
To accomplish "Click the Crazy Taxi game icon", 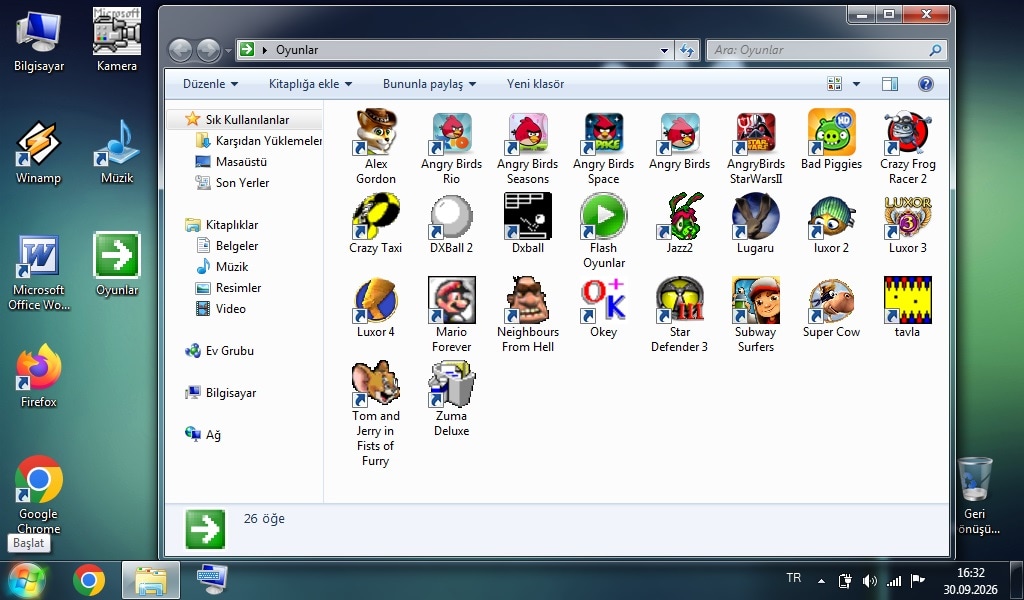I will pos(376,223).
